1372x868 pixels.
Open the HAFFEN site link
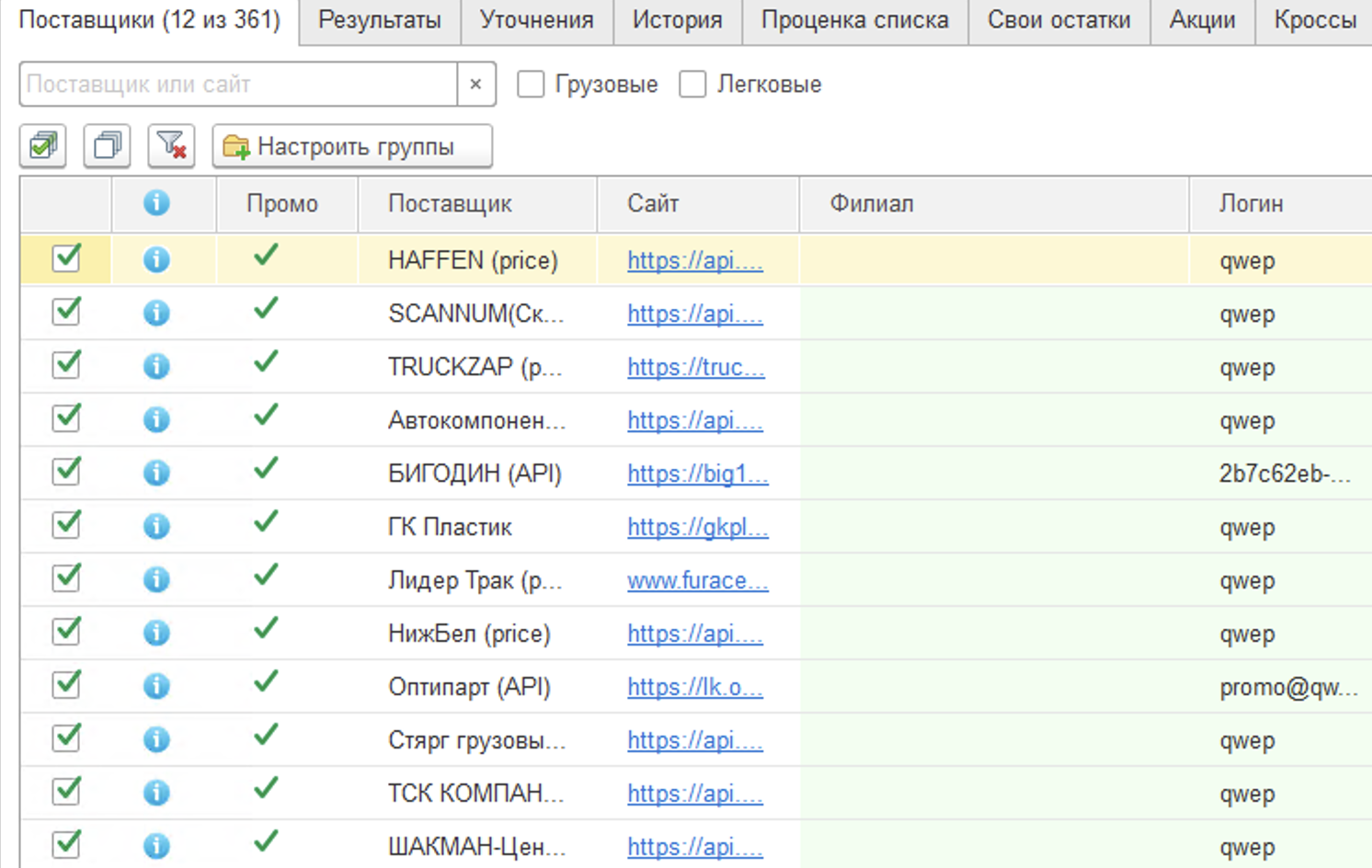pos(695,260)
